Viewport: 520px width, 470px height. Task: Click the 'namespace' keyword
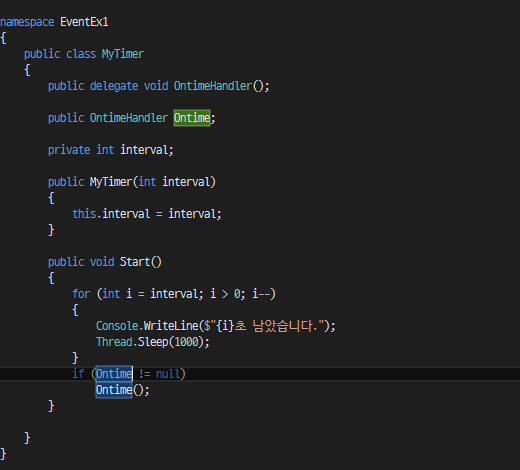(x=27, y=22)
